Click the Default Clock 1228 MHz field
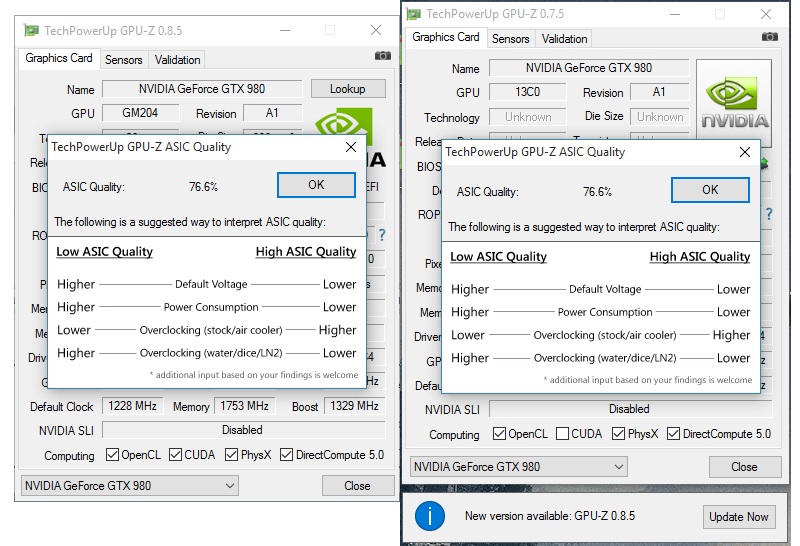Screen dimensions: 800x546 coord(133,406)
